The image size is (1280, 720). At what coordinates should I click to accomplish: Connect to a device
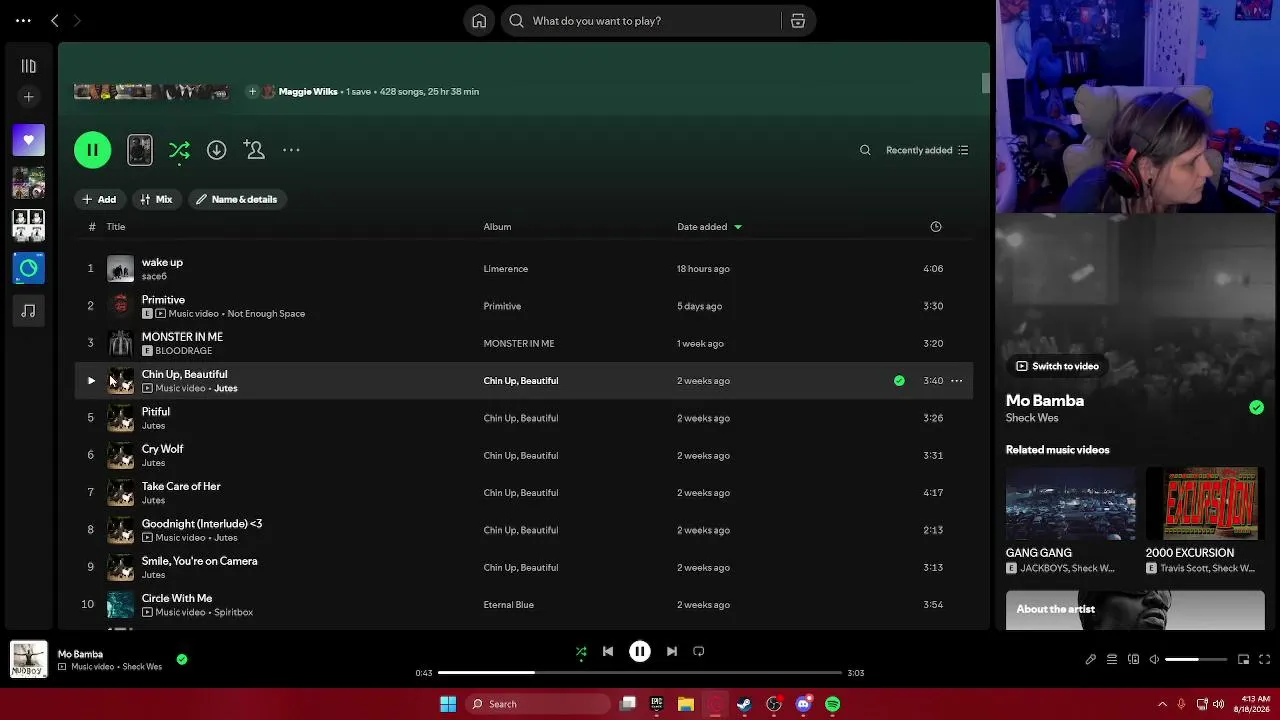1133,660
